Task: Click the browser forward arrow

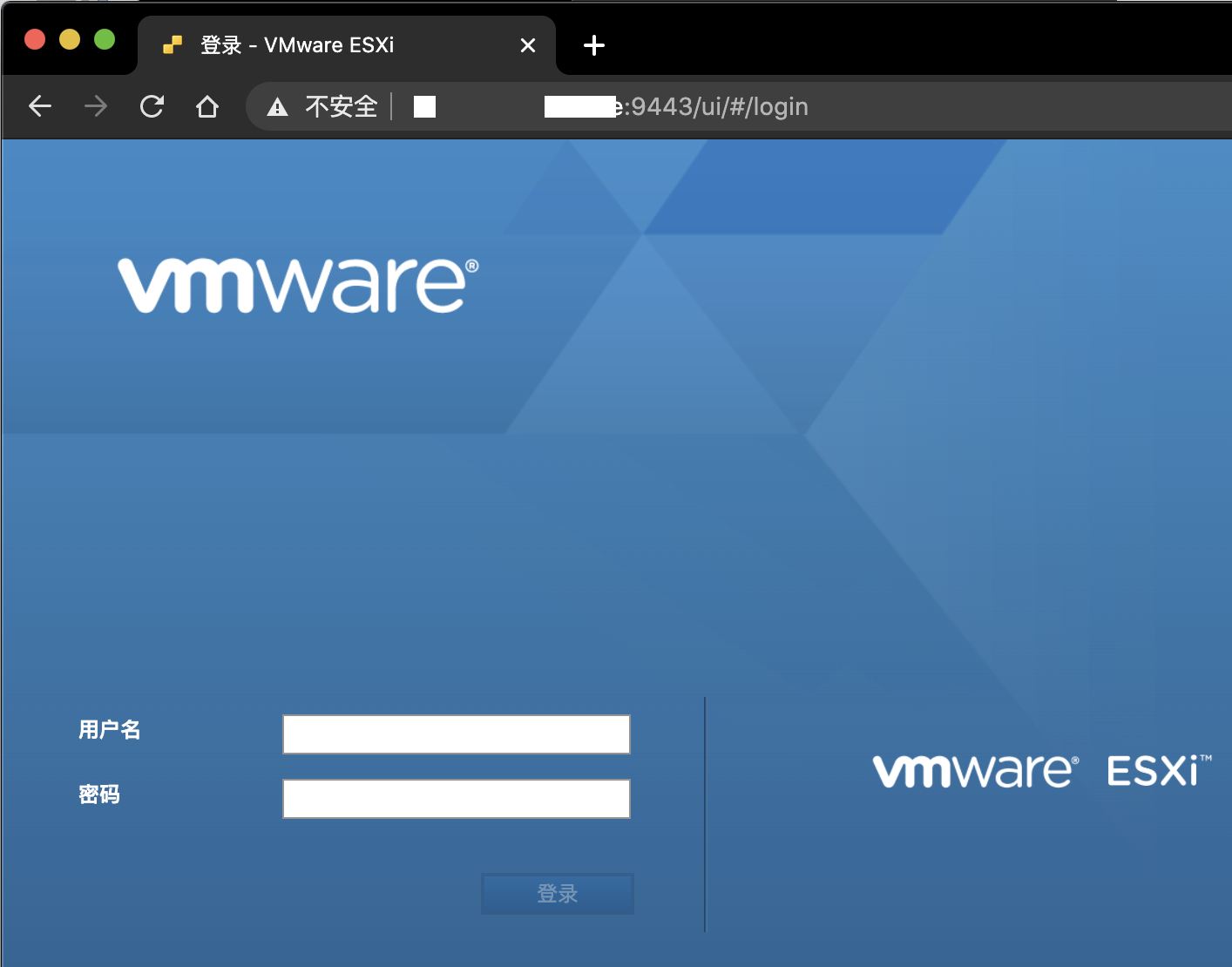Action: coord(96,106)
